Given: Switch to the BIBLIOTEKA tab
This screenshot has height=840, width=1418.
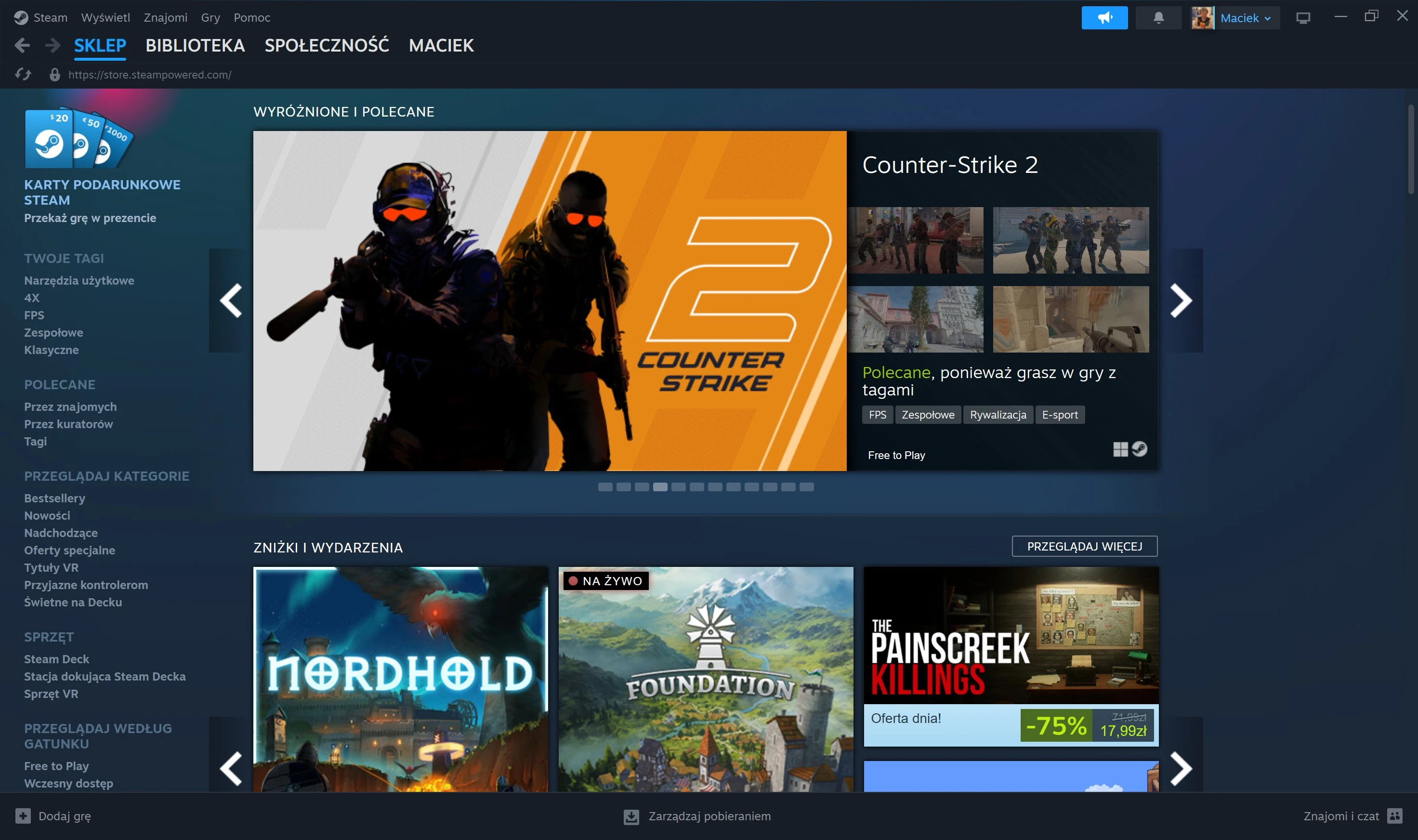Looking at the screenshot, I should point(195,45).
